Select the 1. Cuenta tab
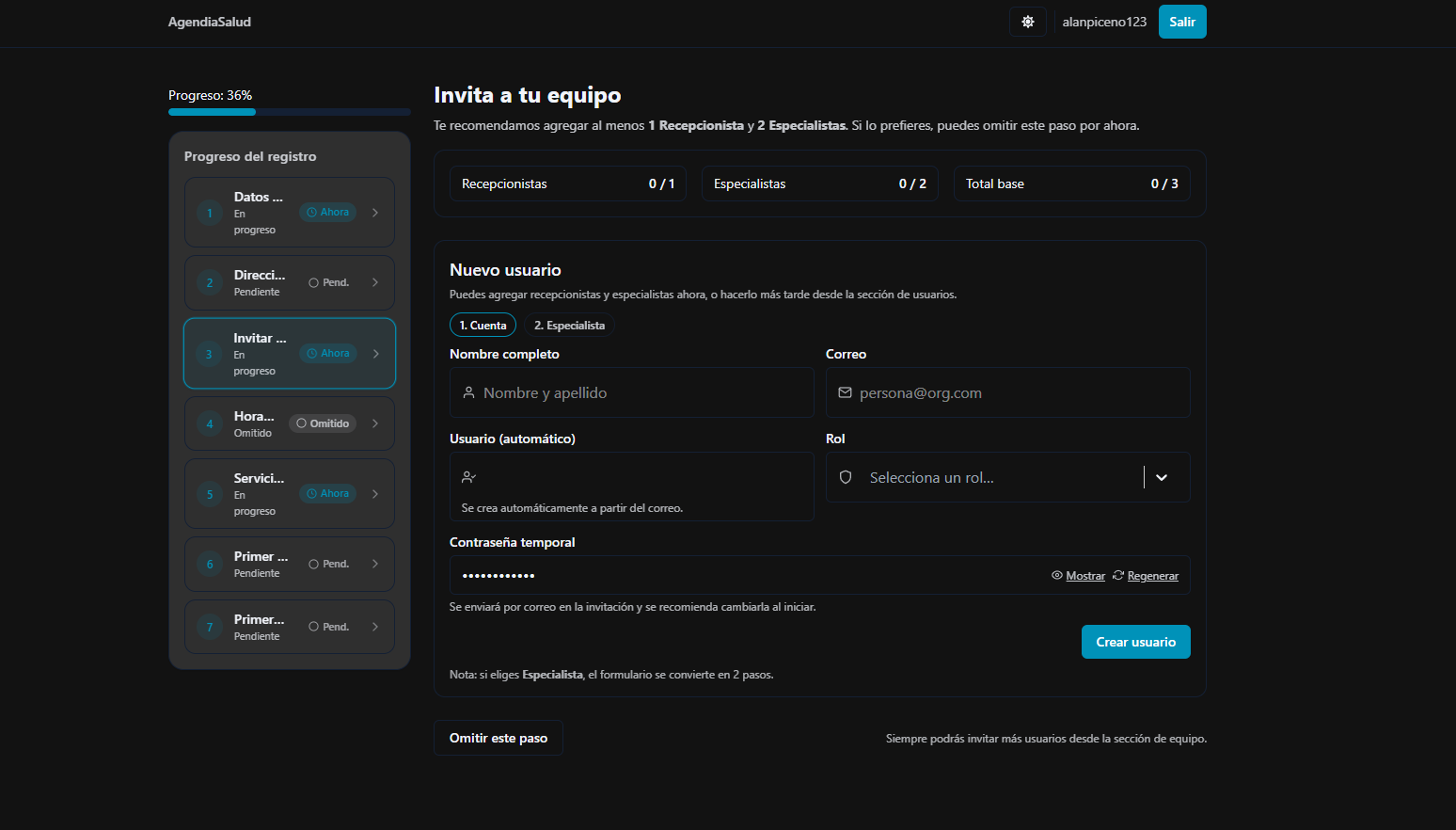Image resolution: width=1456 pixels, height=830 pixels. coord(483,326)
